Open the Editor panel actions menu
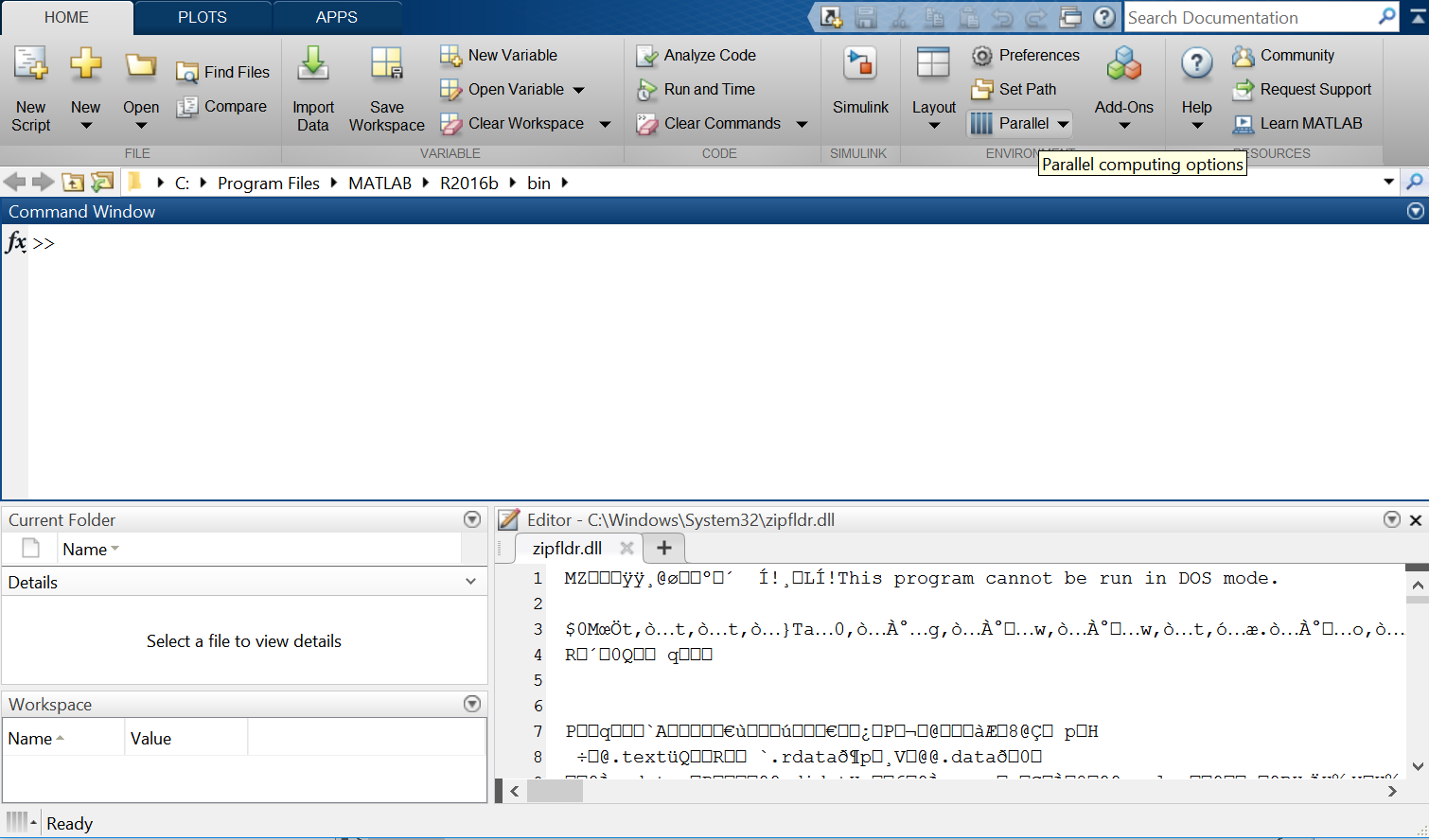1429x840 pixels. click(x=1391, y=519)
